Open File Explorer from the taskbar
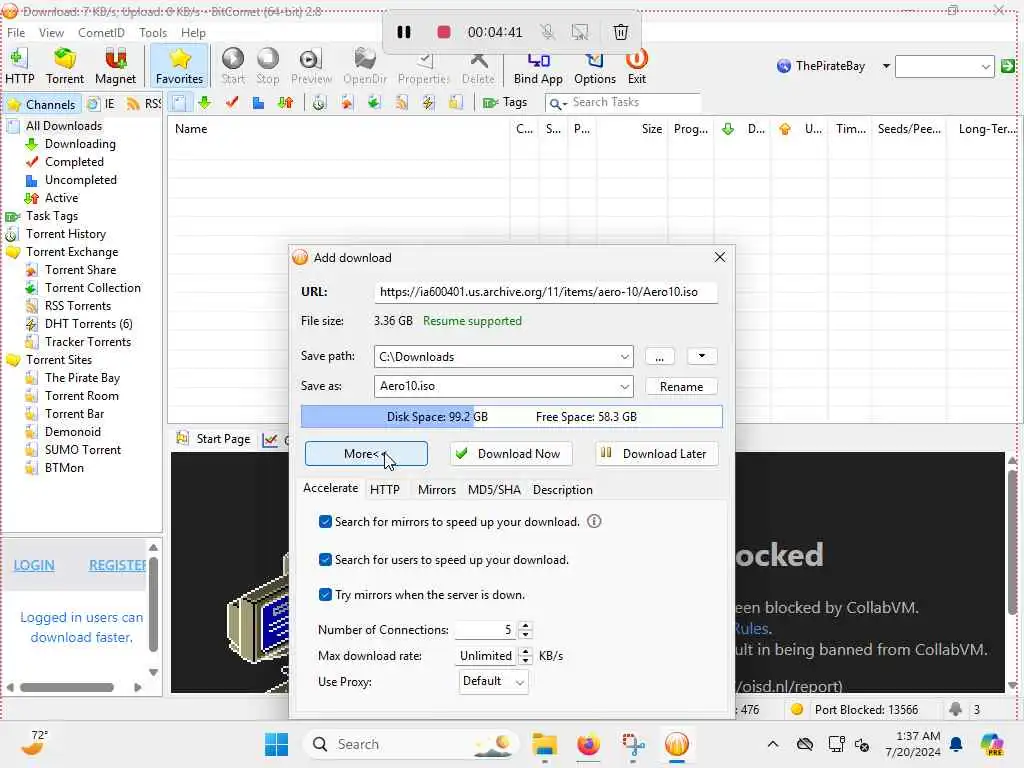The height and width of the screenshot is (768, 1024). tap(544, 744)
